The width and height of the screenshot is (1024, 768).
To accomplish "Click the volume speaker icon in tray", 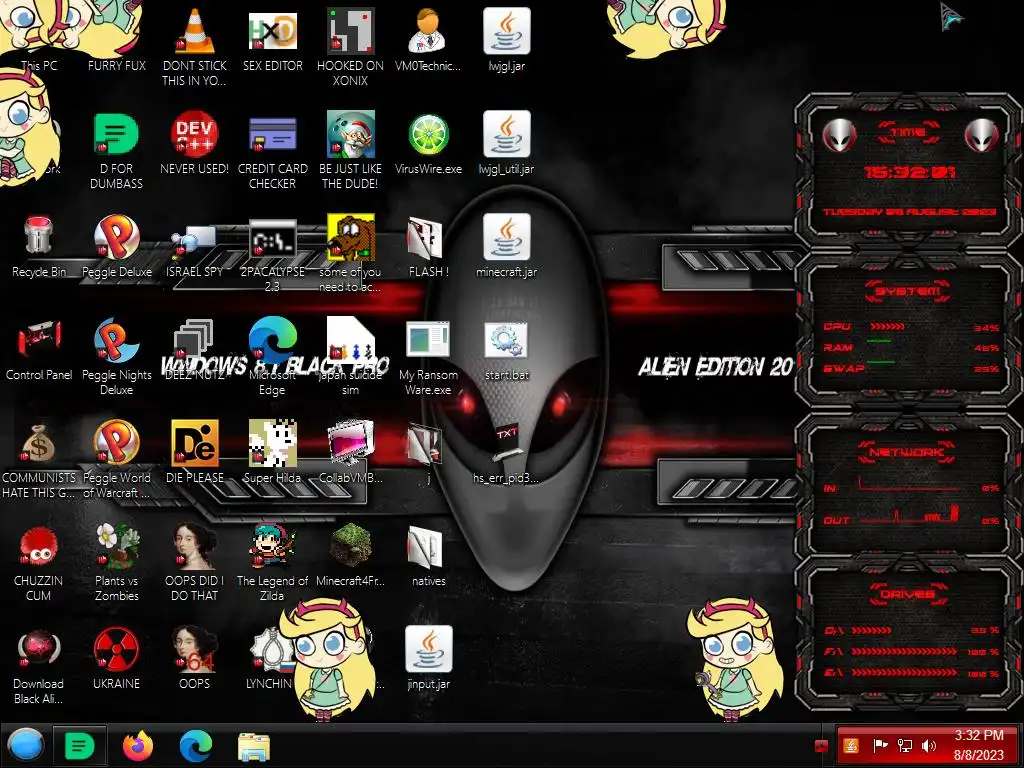I will (929, 745).
